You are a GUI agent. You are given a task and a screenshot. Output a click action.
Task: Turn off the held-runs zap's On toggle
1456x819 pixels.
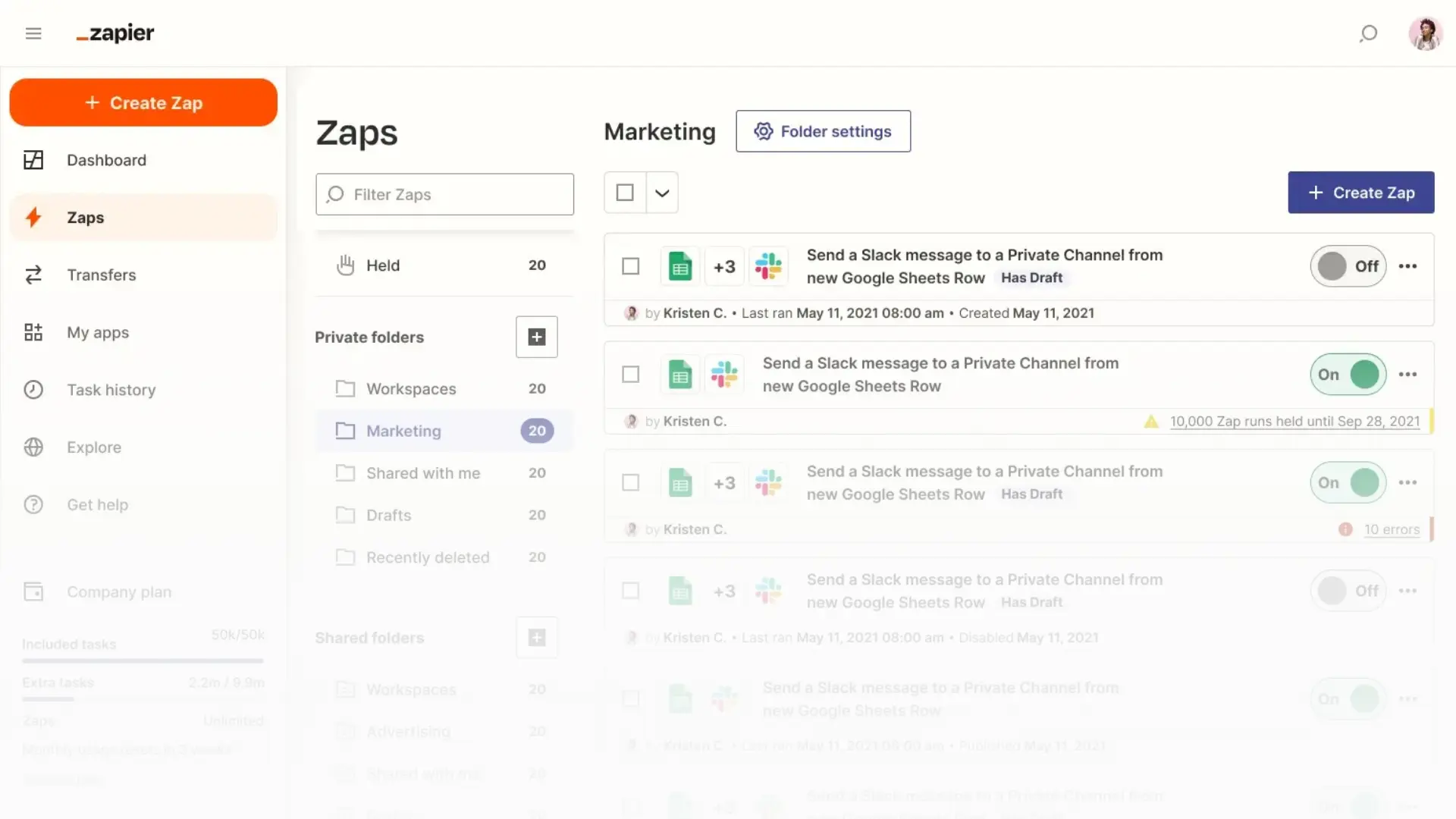[1348, 375]
